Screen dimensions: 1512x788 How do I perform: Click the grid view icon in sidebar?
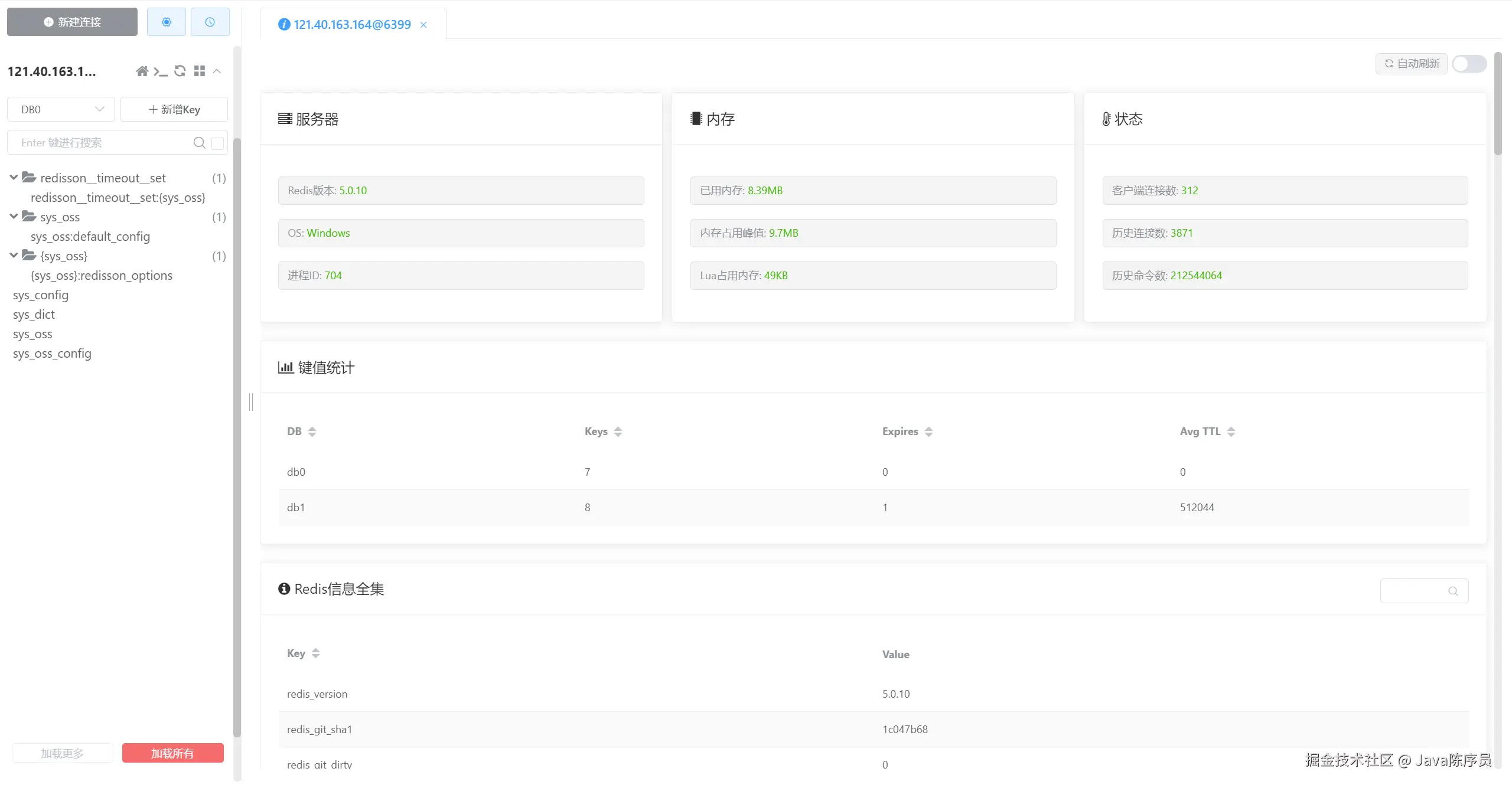coord(200,71)
